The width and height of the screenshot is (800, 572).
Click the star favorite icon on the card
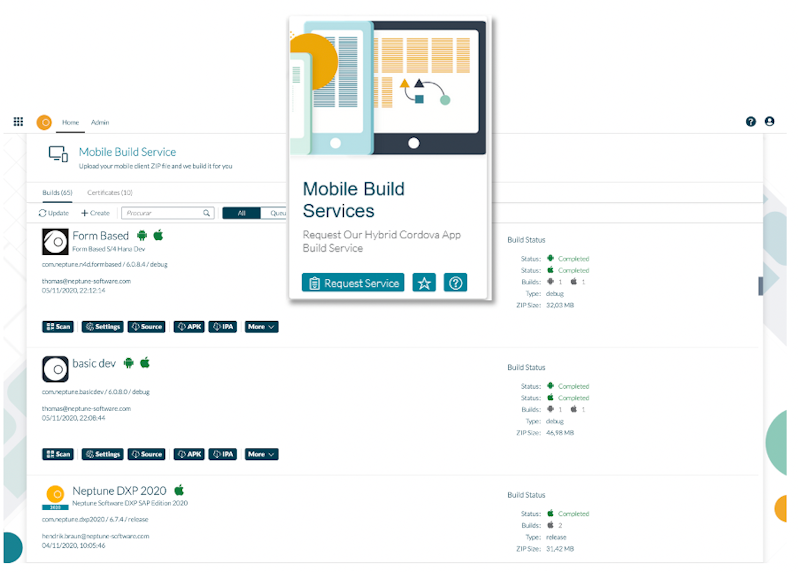[x=424, y=283]
